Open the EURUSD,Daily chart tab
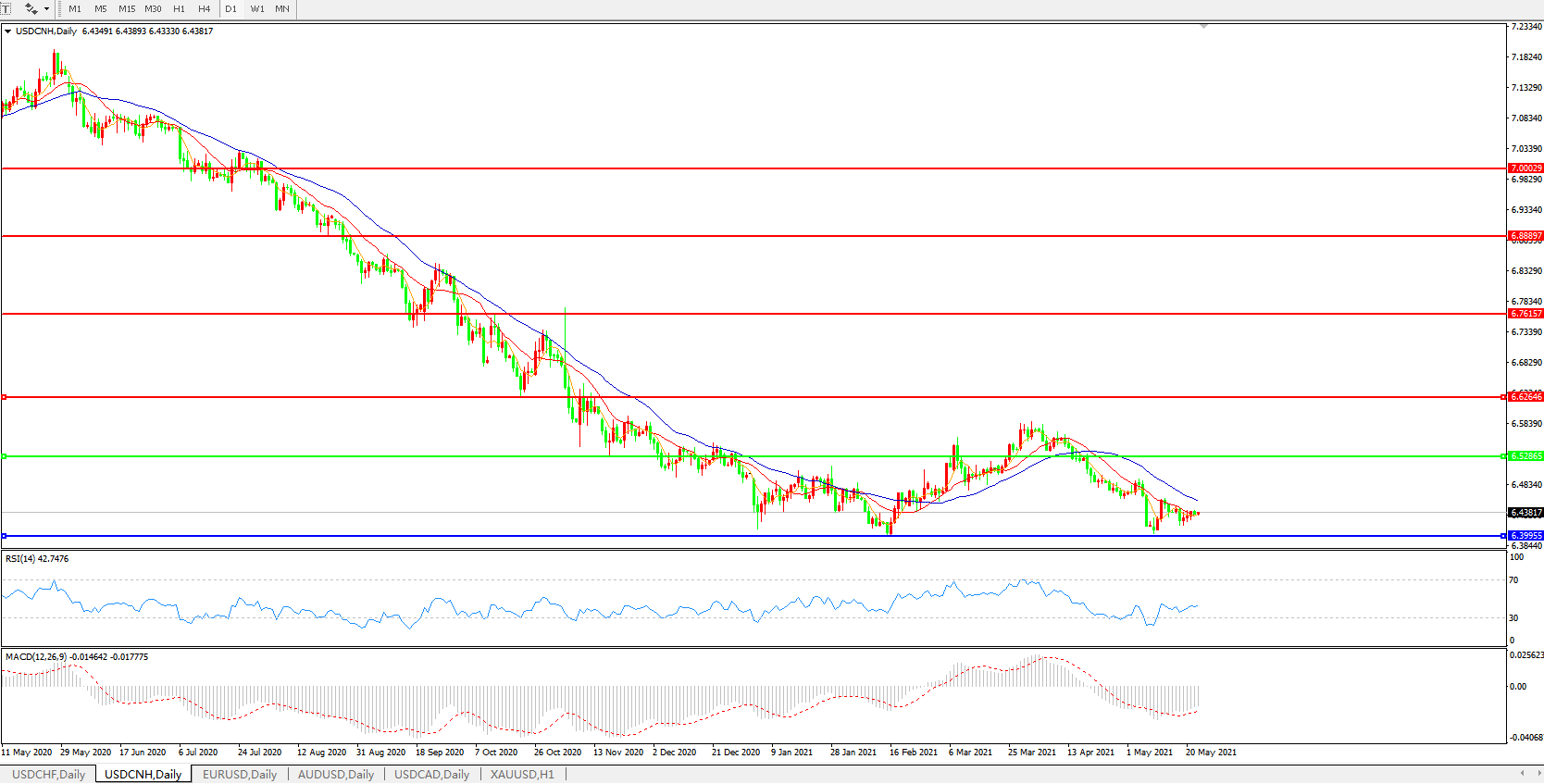The image size is (1544, 784). 240,774
